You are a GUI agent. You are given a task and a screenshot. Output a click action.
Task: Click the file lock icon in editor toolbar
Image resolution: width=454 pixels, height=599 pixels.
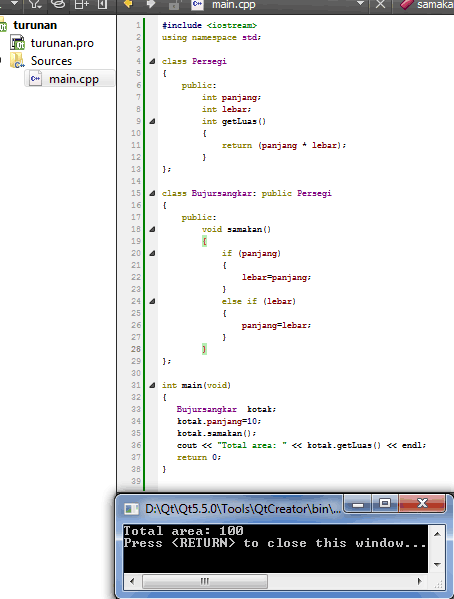tap(174, 5)
